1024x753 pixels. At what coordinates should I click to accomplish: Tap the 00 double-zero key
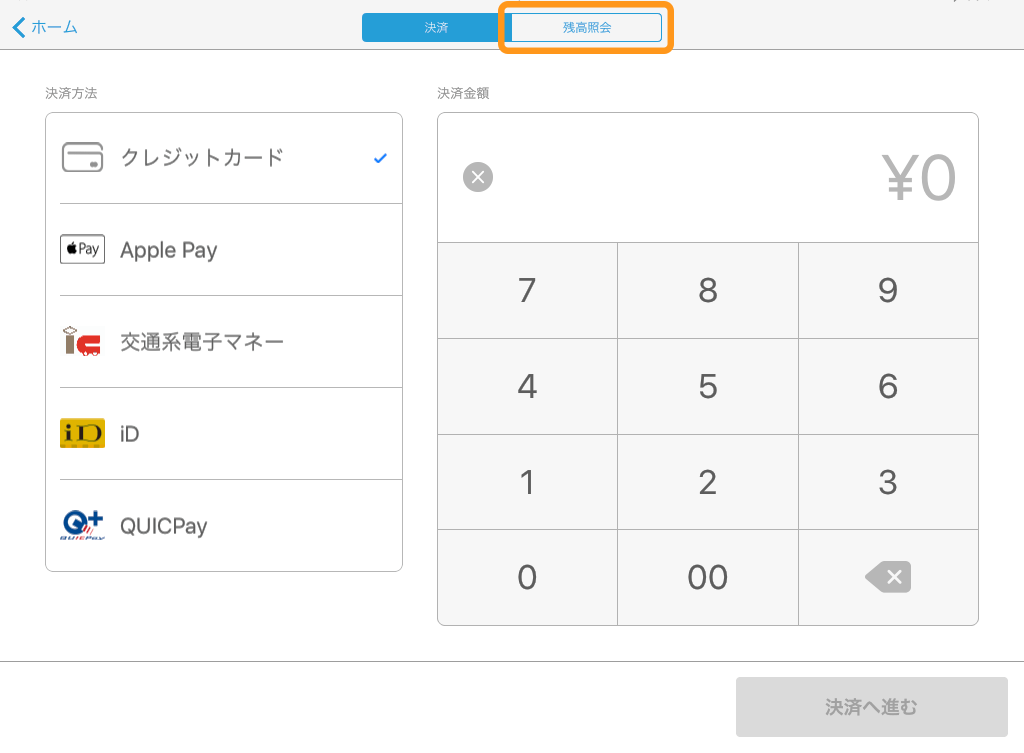(708, 577)
